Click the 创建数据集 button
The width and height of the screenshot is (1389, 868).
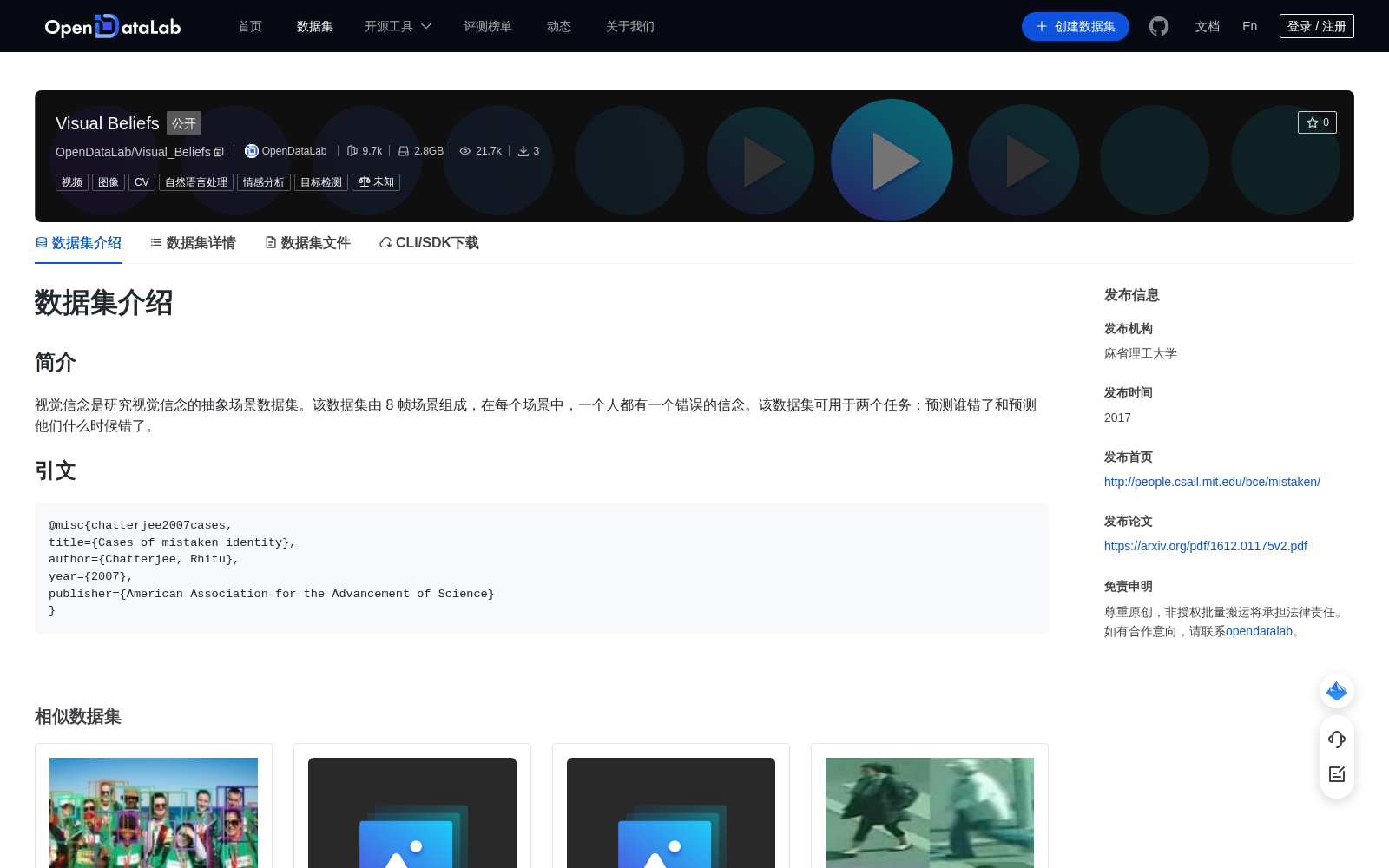pyautogui.click(x=1076, y=26)
